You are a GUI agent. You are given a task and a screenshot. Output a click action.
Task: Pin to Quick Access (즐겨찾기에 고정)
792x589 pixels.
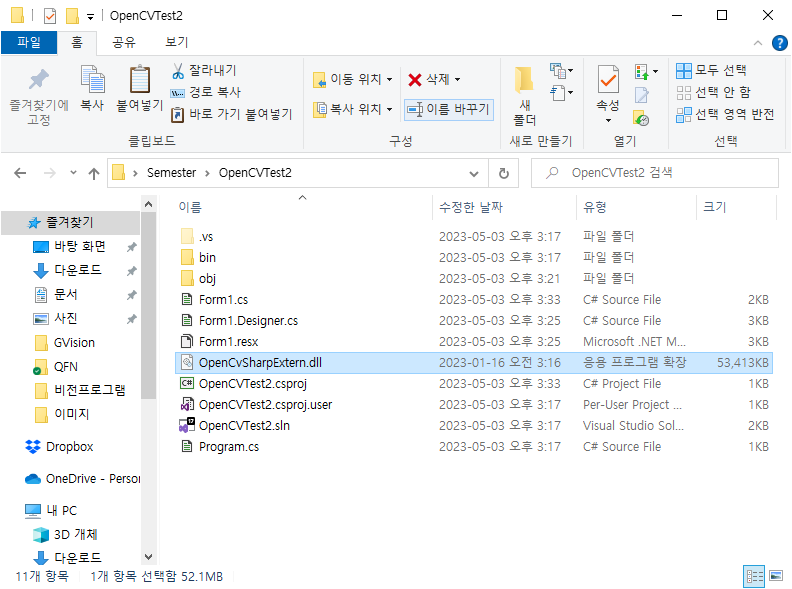coord(38,96)
